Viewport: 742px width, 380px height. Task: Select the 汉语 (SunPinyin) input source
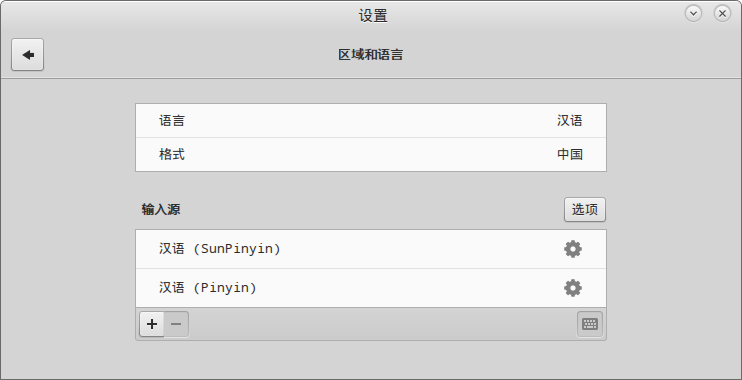pyautogui.click(x=371, y=249)
